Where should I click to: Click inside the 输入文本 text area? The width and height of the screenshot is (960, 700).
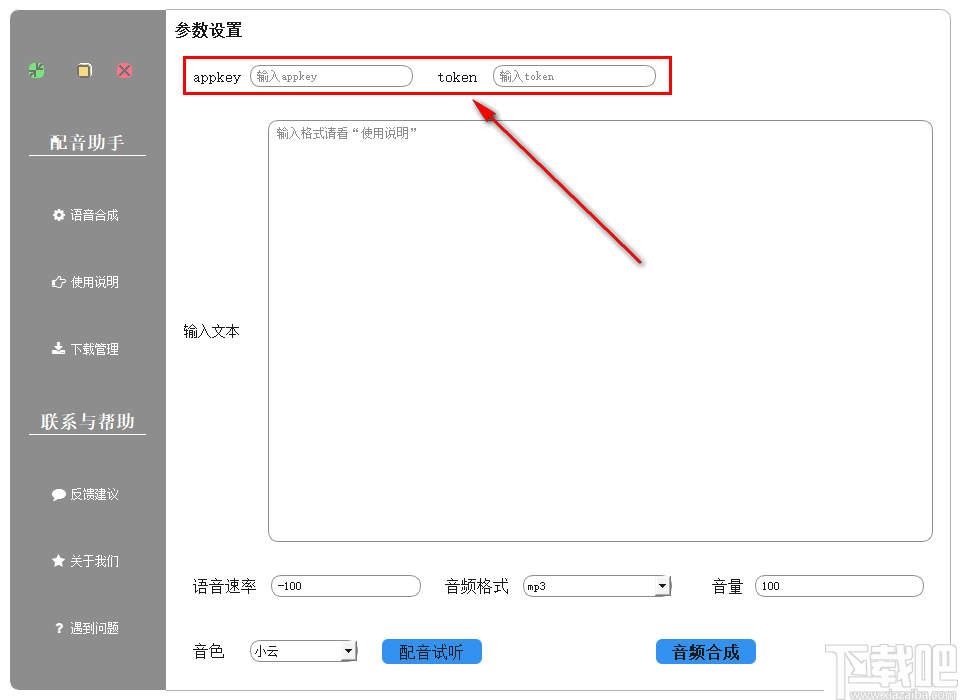[x=600, y=330]
